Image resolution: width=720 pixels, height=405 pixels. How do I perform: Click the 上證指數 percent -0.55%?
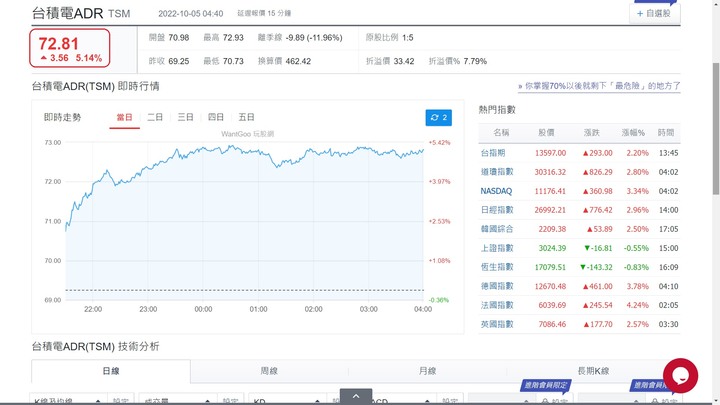click(636, 248)
